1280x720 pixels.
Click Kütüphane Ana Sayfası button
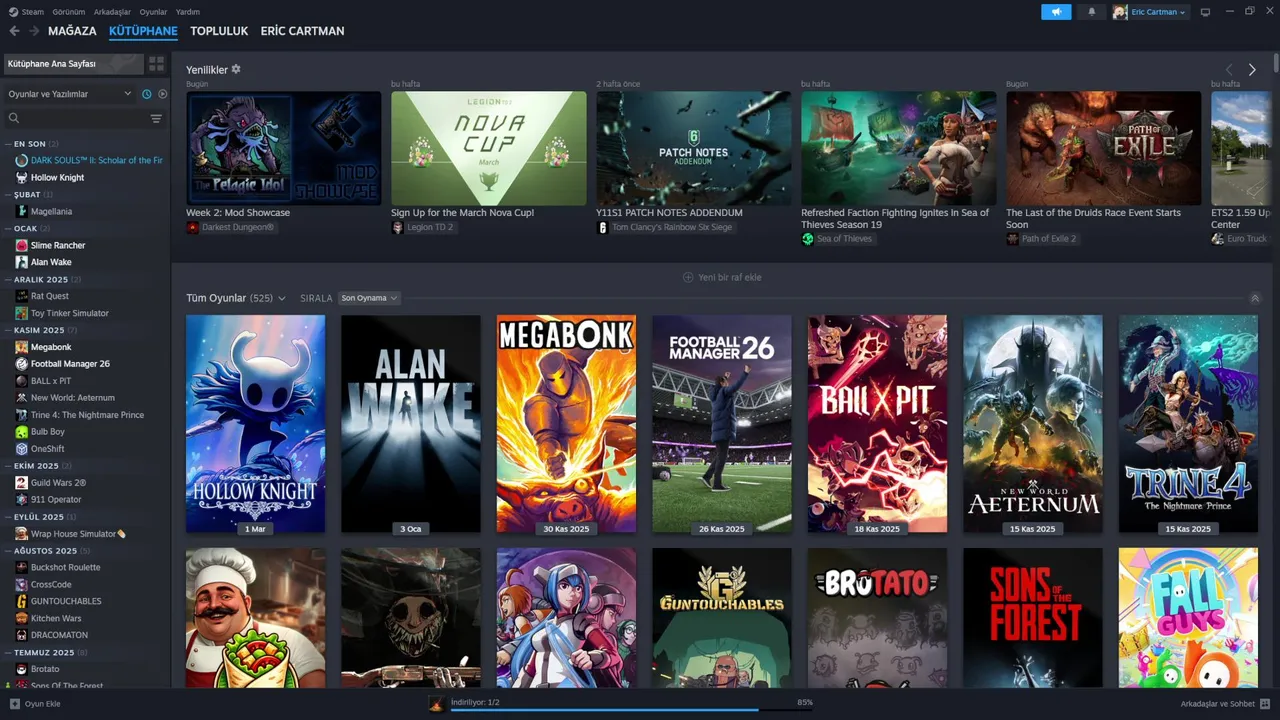pyautogui.click(x=73, y=64)
